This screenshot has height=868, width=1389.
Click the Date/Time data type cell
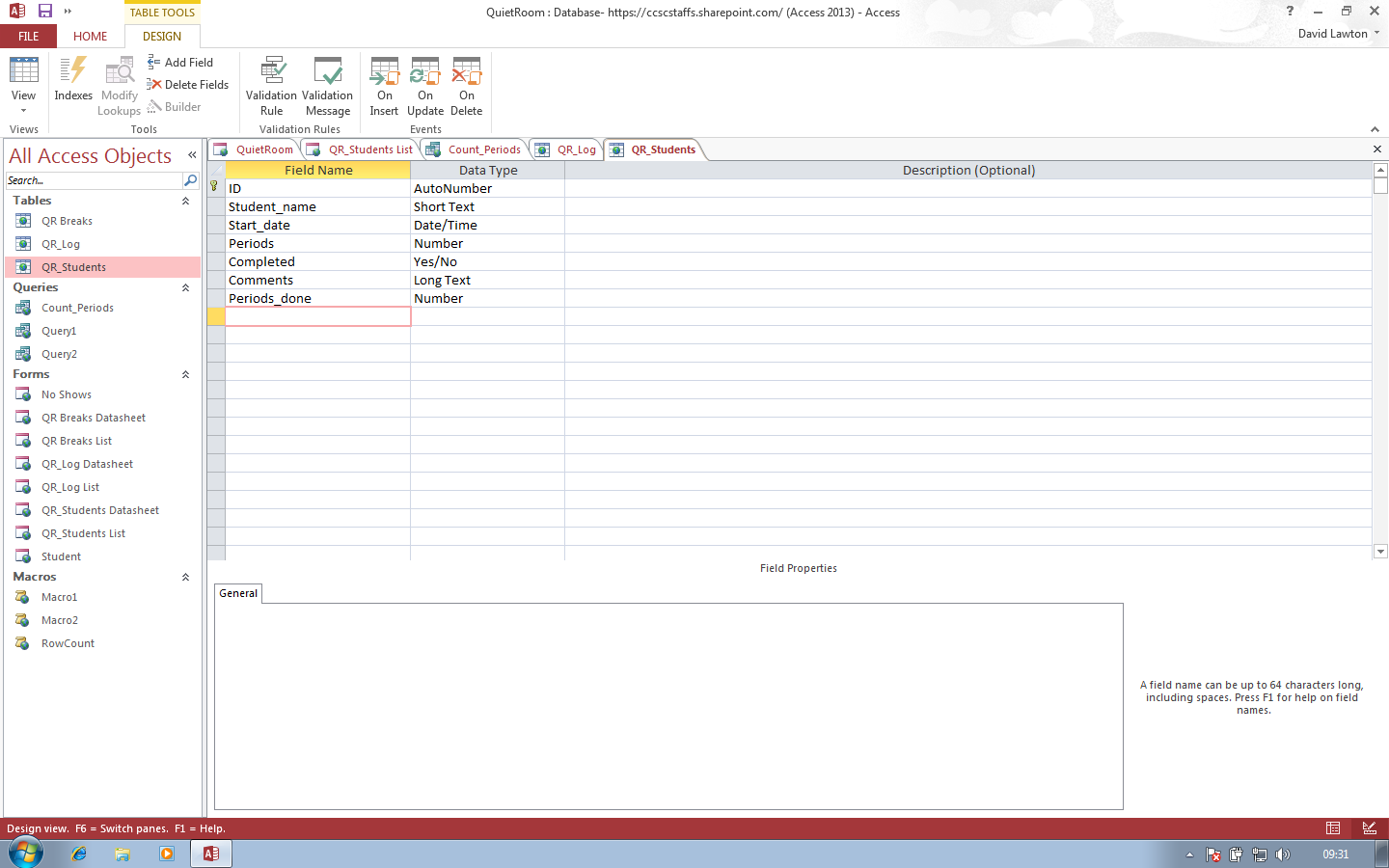(x=487, y=225)
